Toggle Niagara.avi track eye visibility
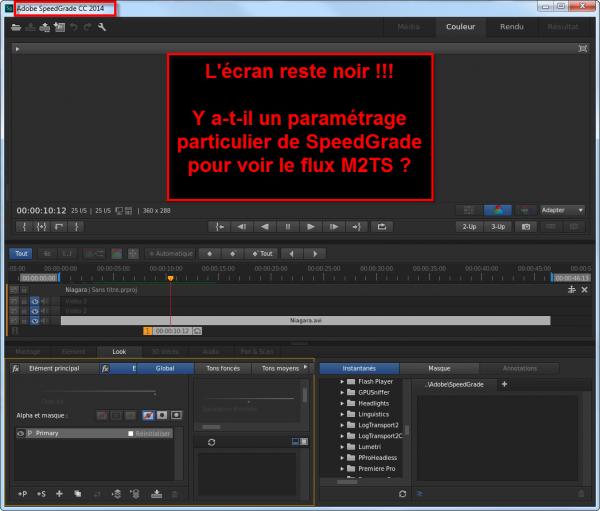600x511 pixels. pyautogui.click(x=34, y=321)
